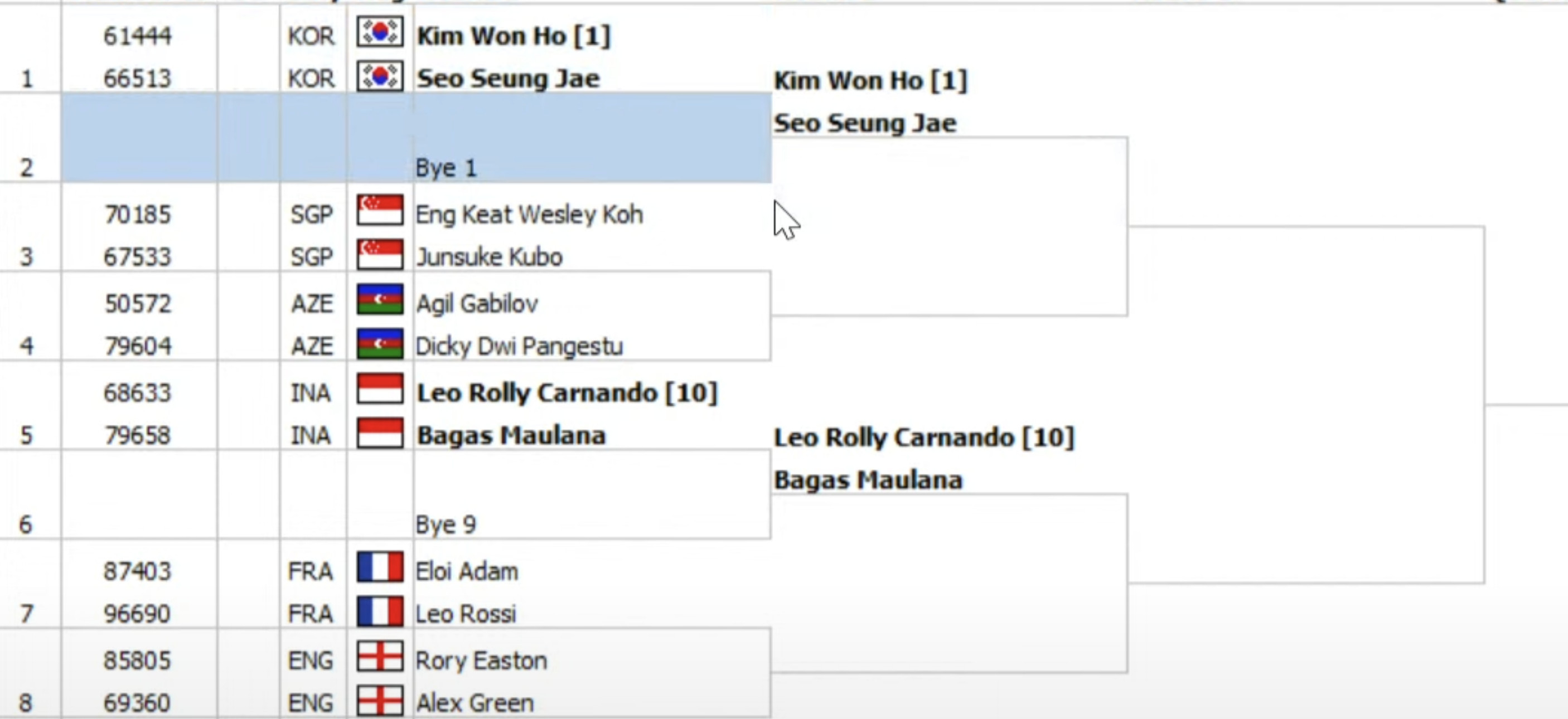
Task: Select the Singapore flag next to Junsuke Kubo
Action: click(380, 254)
